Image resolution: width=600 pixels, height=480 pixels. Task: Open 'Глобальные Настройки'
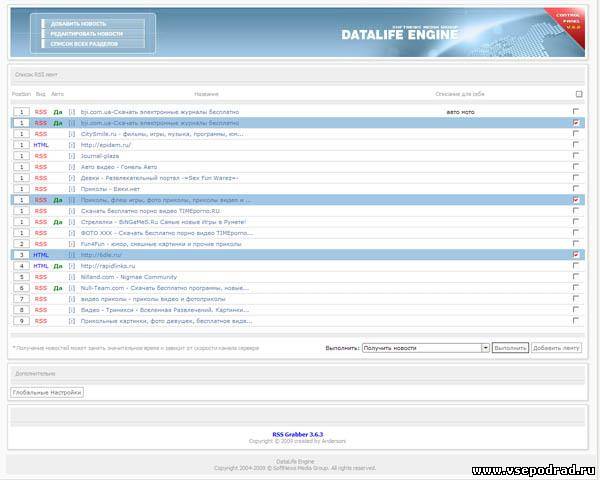click(47, 392)
